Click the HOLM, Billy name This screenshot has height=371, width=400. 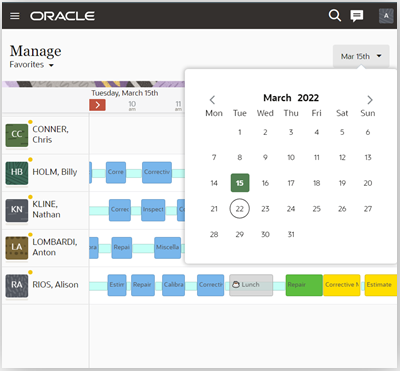(x=55, y=172)
